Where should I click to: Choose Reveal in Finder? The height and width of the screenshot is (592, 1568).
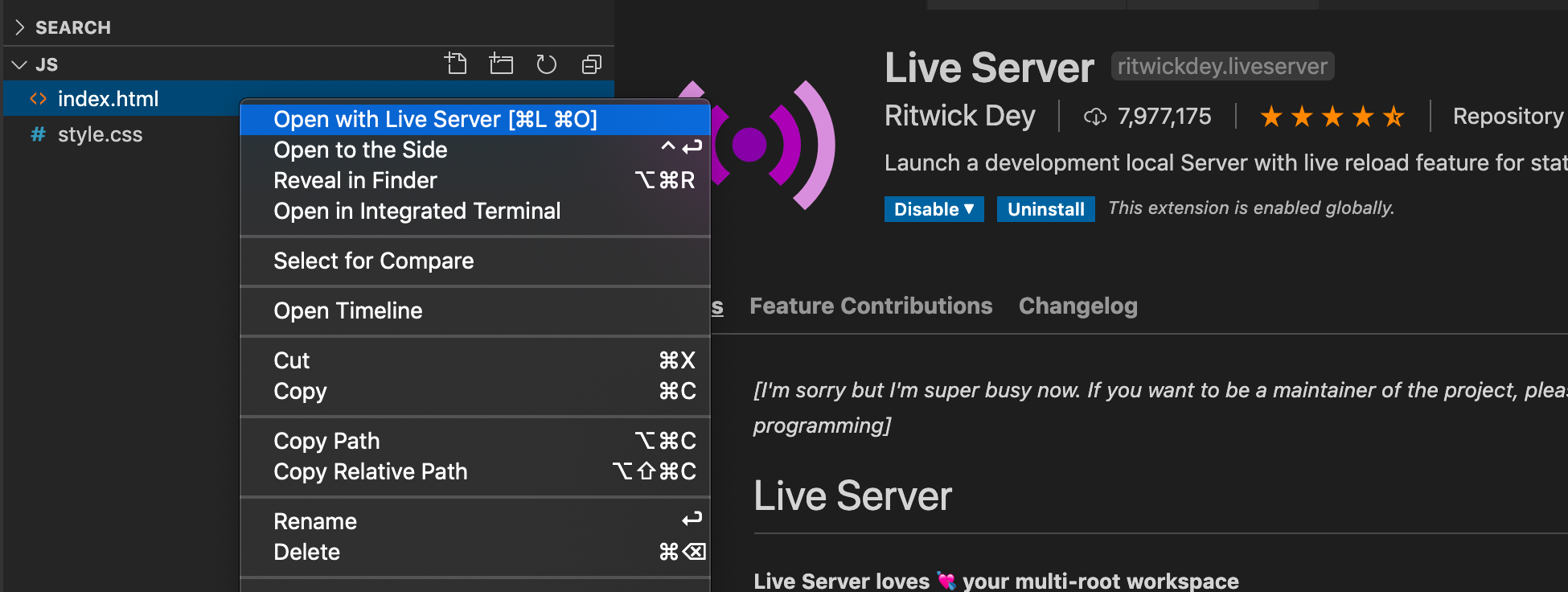coord(475,180)
